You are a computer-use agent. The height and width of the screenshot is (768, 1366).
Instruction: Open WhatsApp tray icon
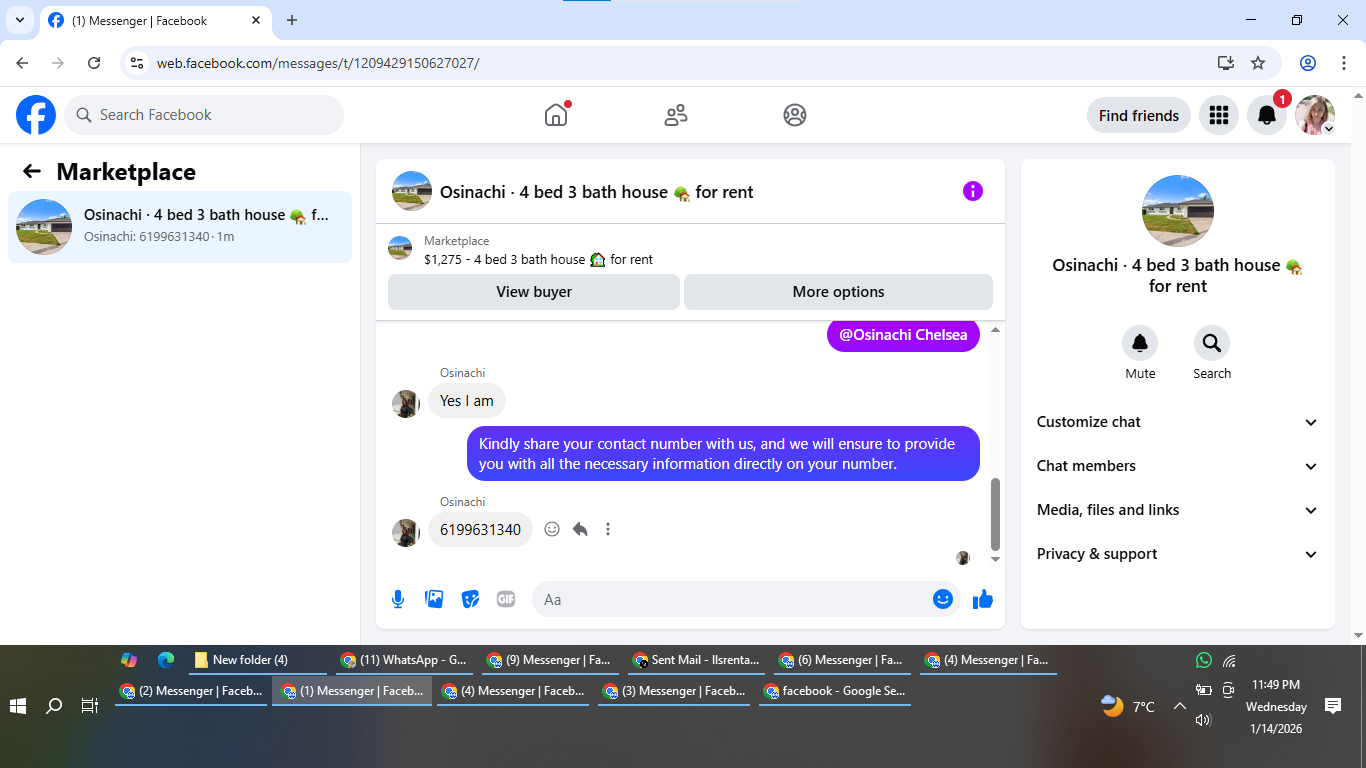(x=1203, y=660)
